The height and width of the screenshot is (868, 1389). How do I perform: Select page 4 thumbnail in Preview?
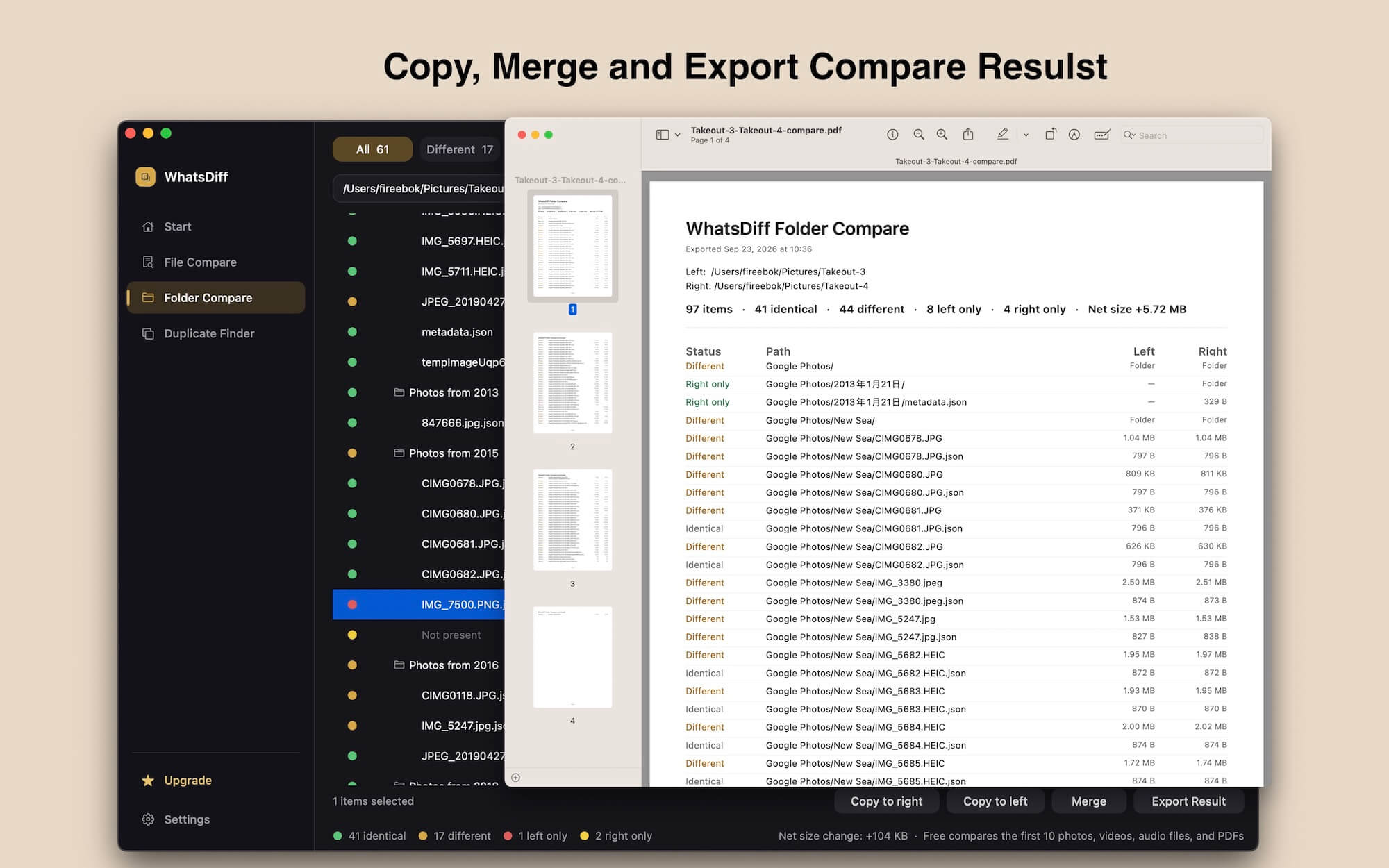(572, 657)
